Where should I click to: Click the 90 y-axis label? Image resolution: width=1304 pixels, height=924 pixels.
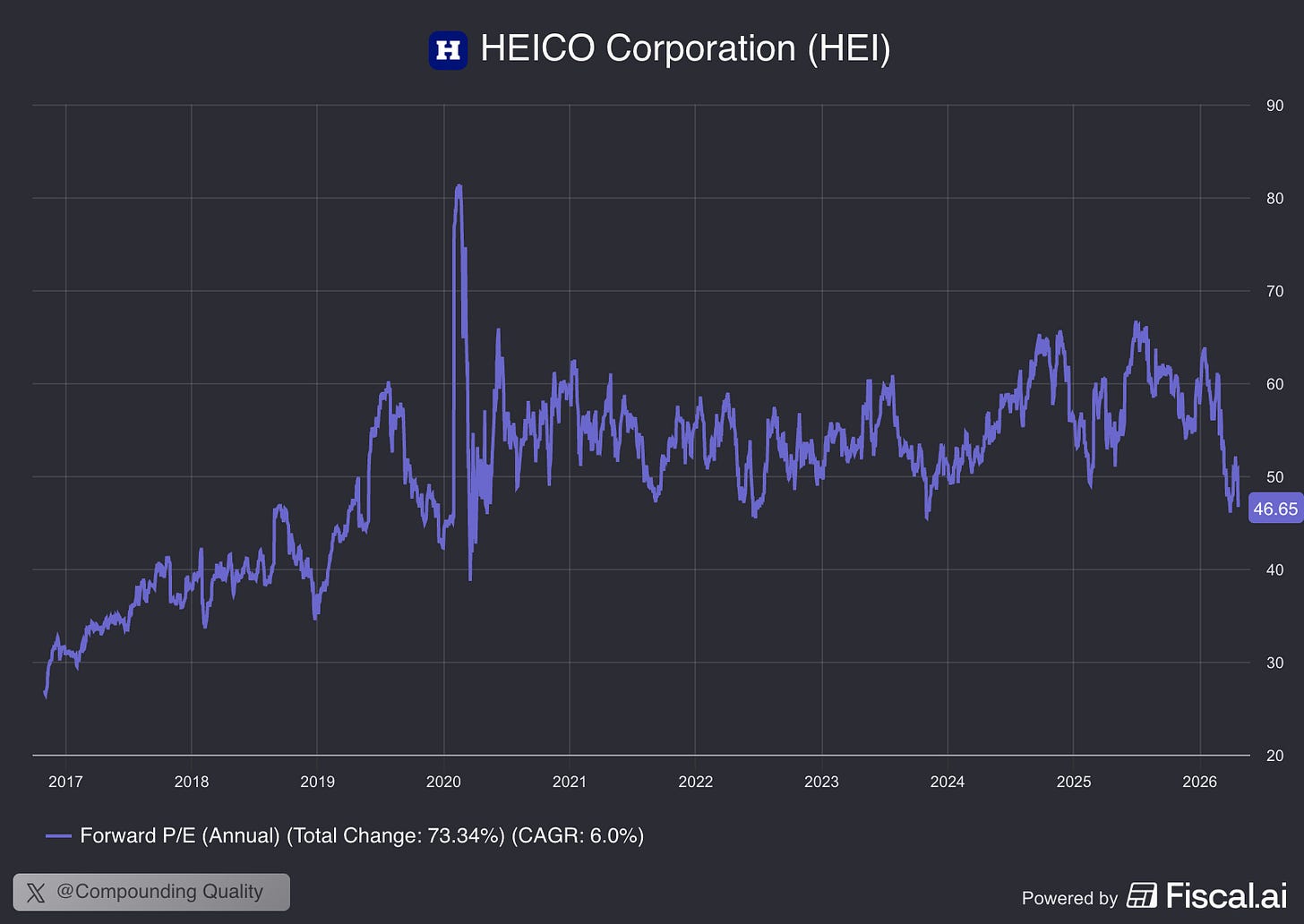1274,106
